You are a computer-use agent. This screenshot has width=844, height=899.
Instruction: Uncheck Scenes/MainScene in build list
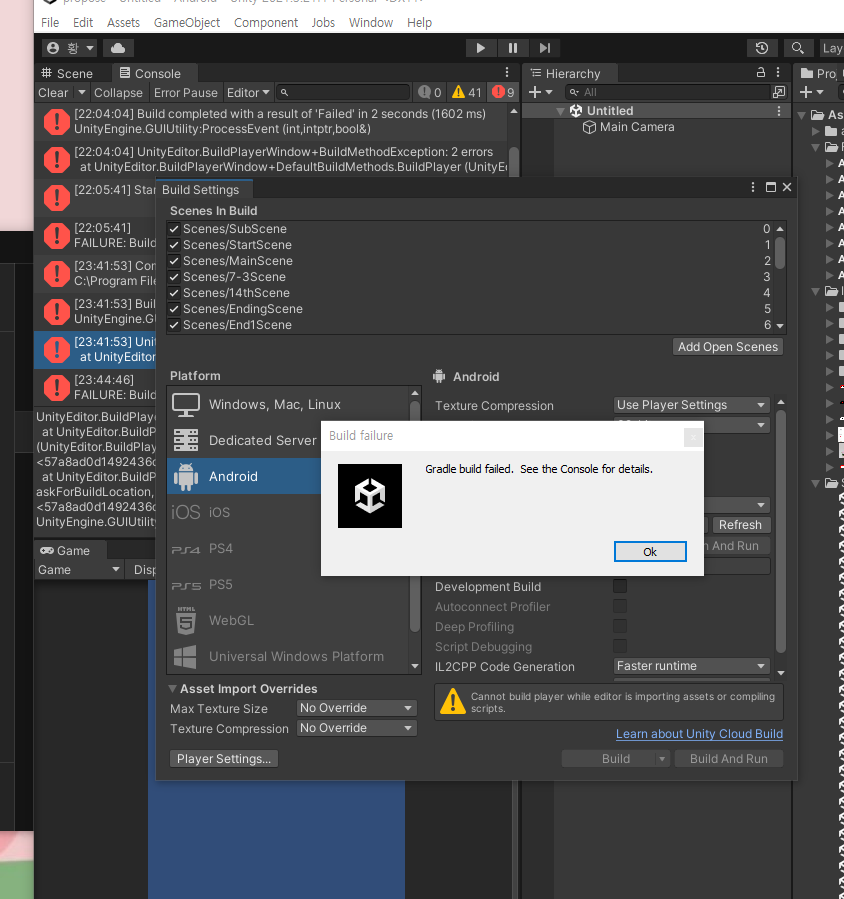(x=174, y=260)
